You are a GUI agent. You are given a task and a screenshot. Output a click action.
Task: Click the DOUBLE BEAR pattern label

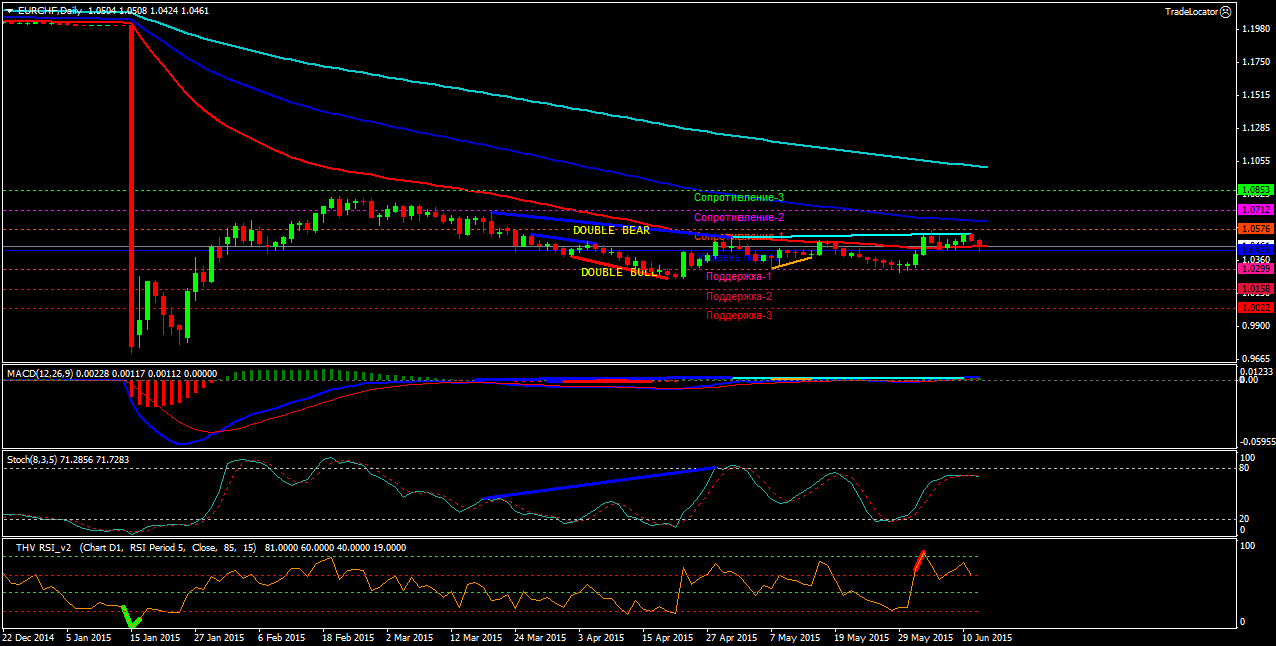[x=611, y=230]
